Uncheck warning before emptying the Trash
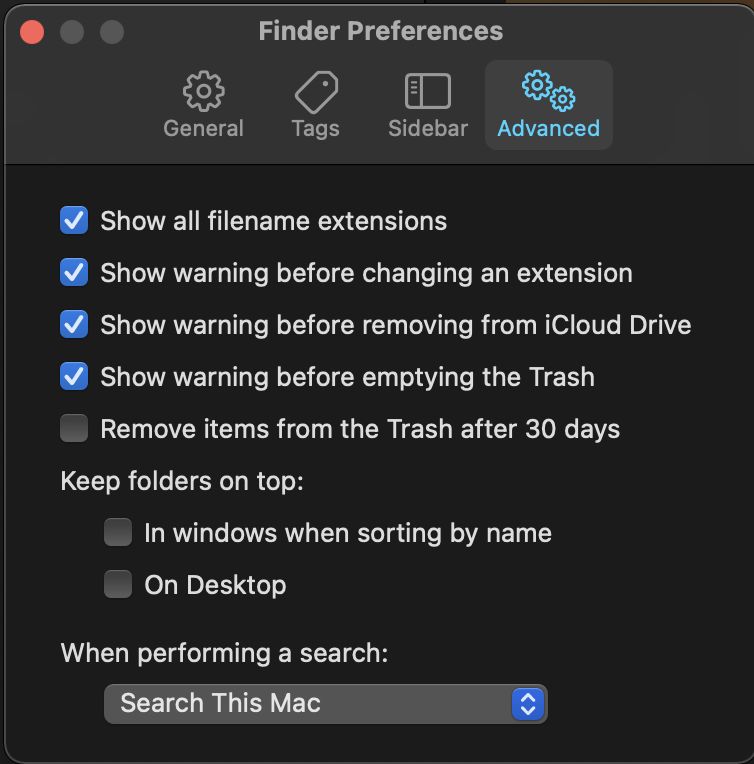Screen dimensions: 754x764 click(x=74, y=376)
